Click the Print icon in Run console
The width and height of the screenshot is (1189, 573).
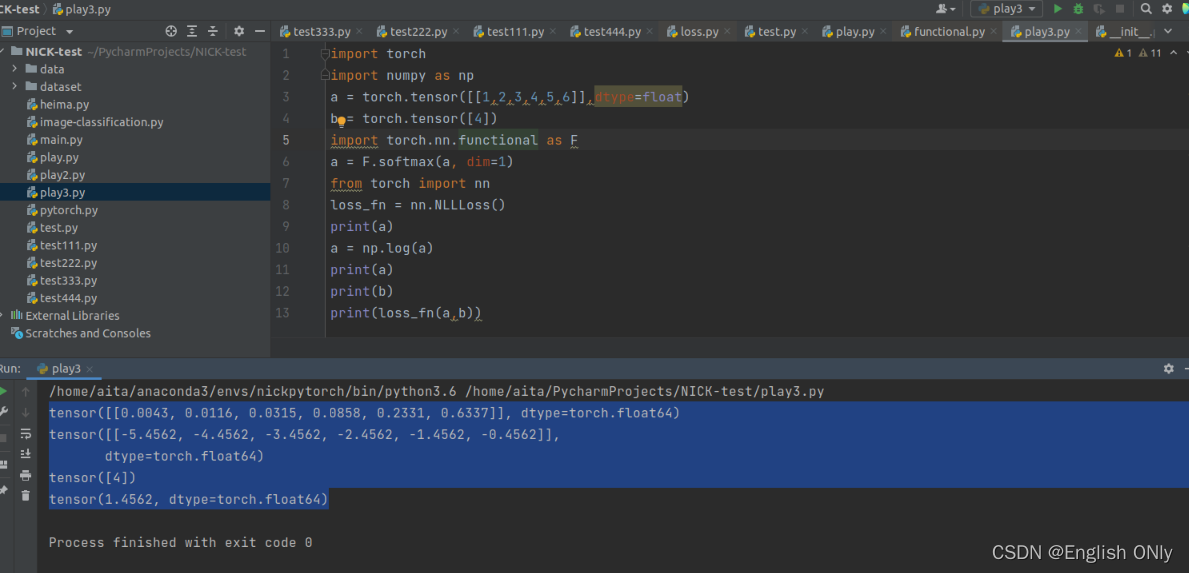pyautogui.click(x=26, y=475)
